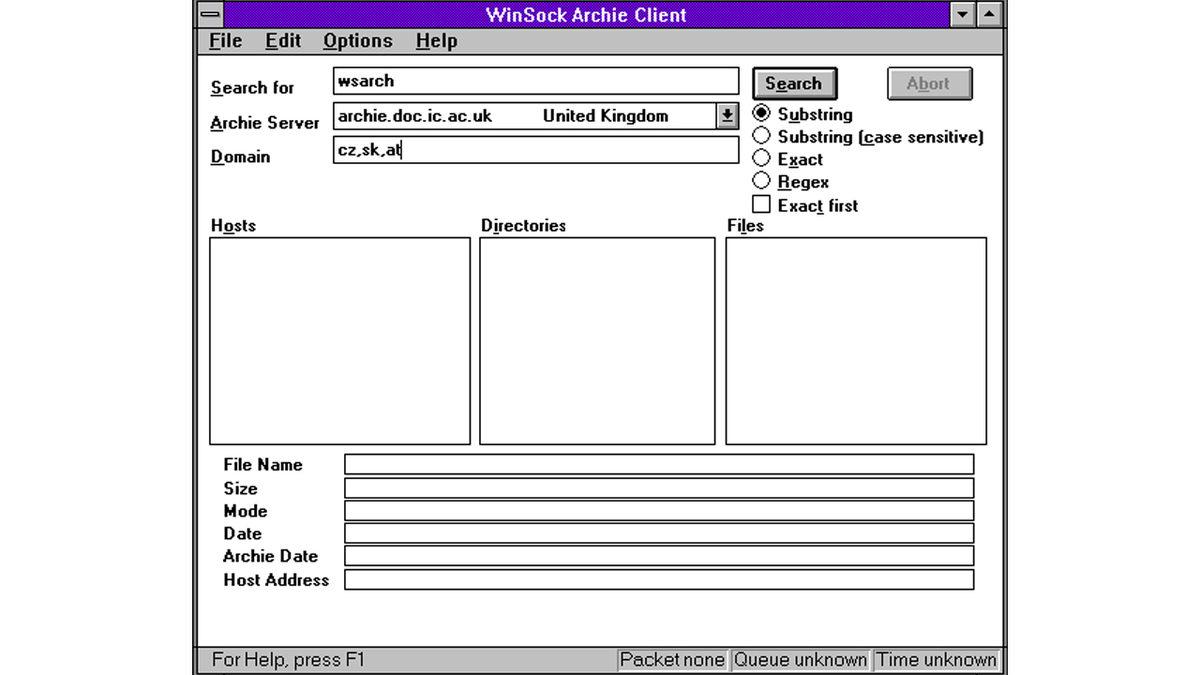Viewport: 1200px width, 675px height.
Task: Minimize the WinSock Archie Client window
Action: pyautogui.click(x=963, y=14)
